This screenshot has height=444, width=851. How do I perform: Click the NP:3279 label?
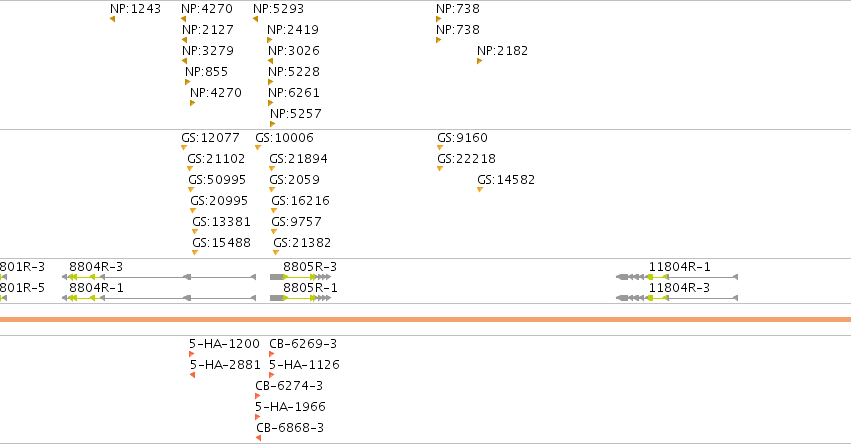(208, 50)
